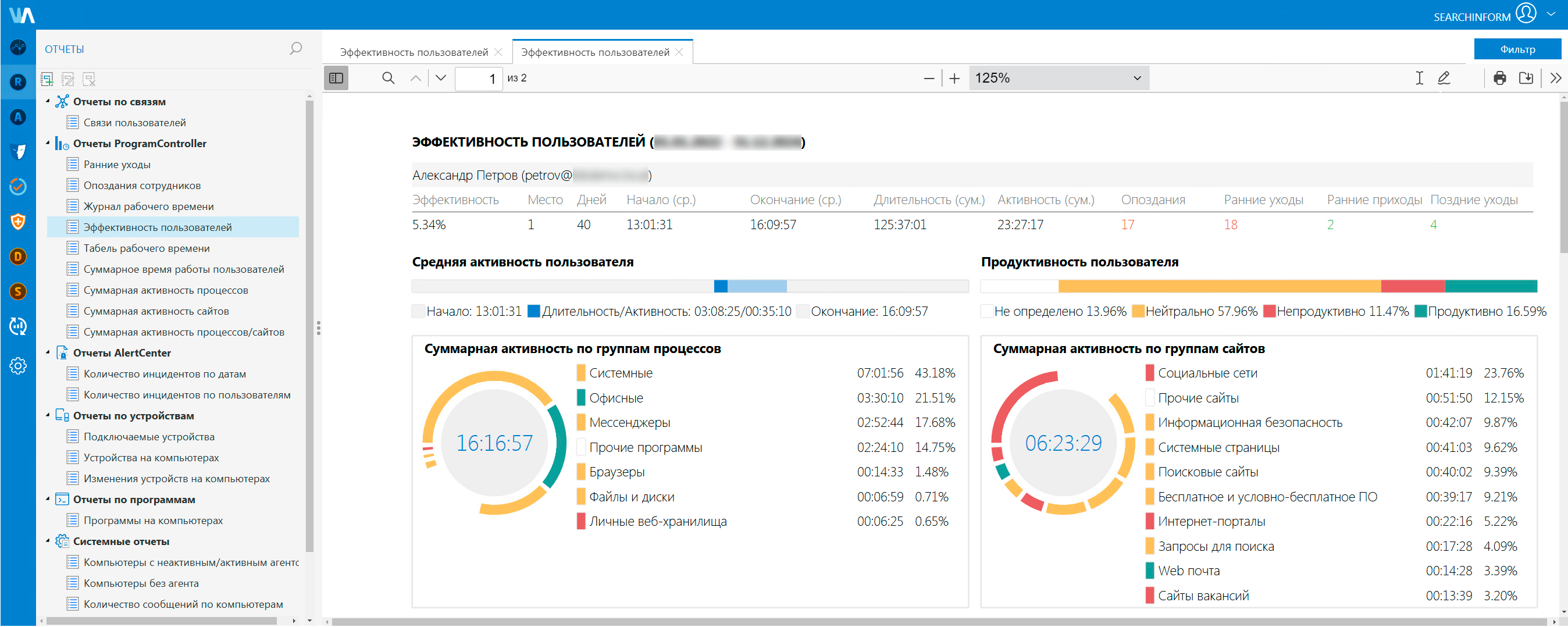The width and height of the screenshot is (1568, 627).
Task: Zoom in using the plus icon
Action: [954, 78]
